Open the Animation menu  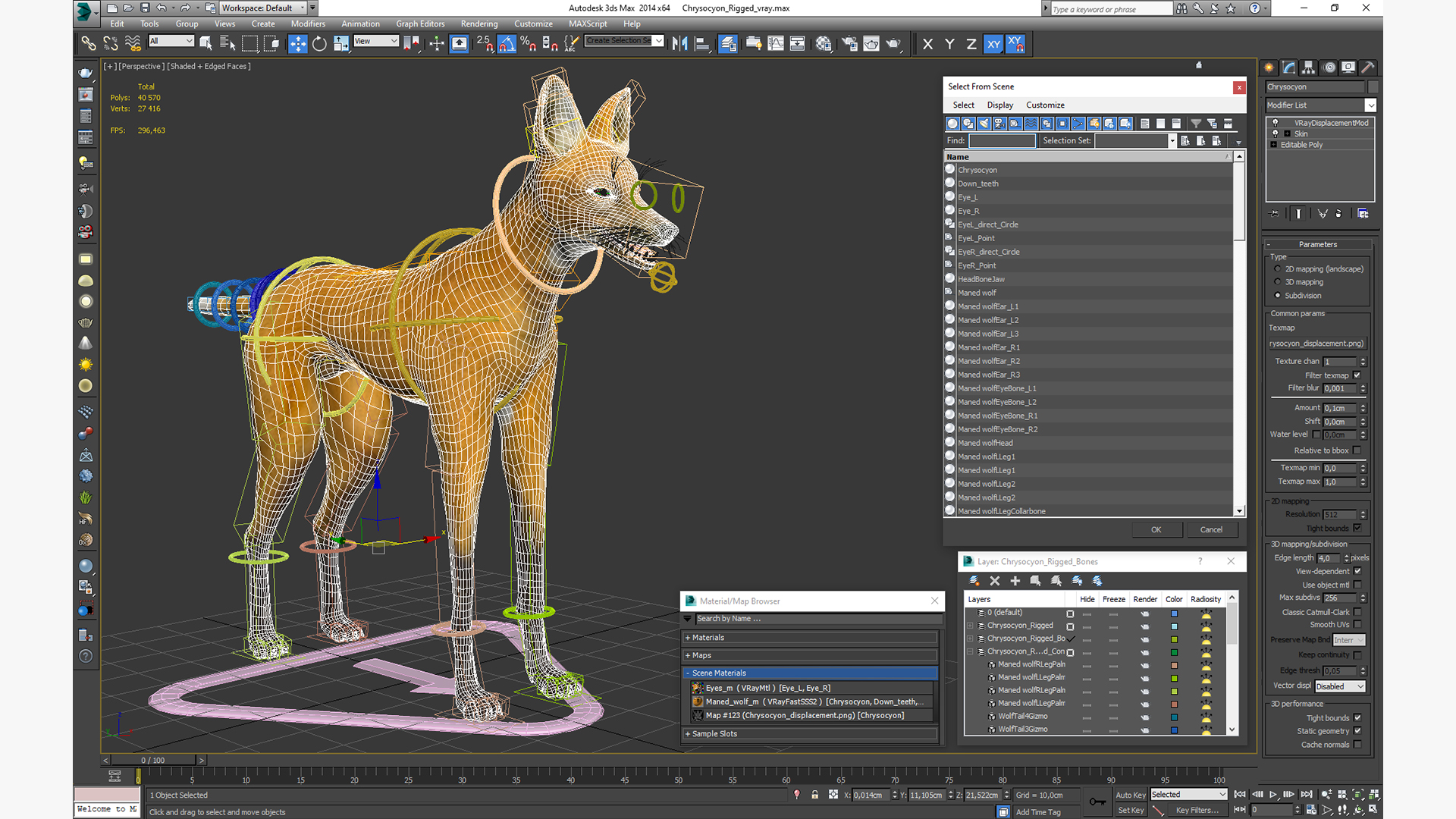pyautogui.click(x=360, y=24)
